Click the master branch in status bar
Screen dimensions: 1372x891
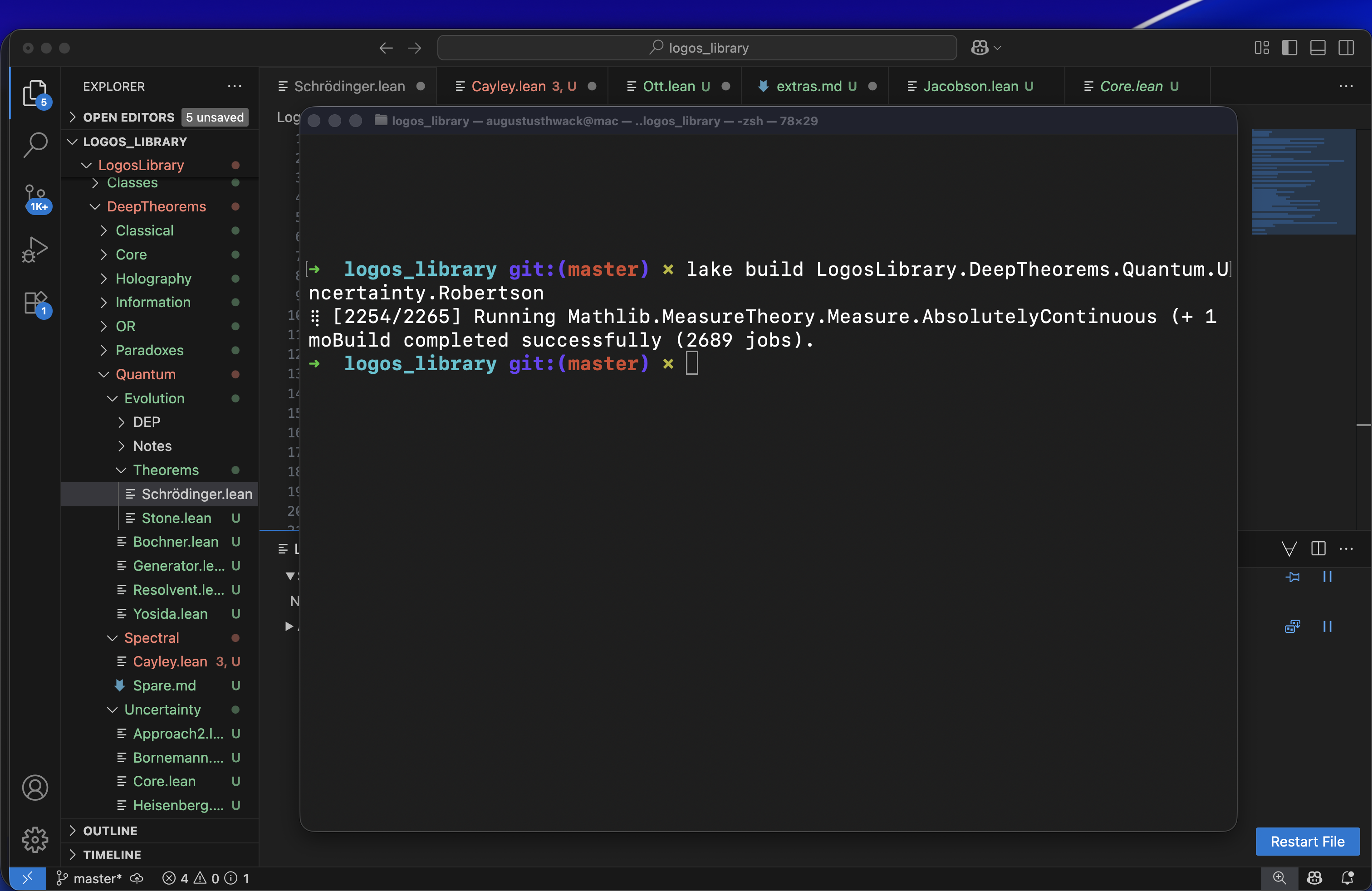(90, 878)
